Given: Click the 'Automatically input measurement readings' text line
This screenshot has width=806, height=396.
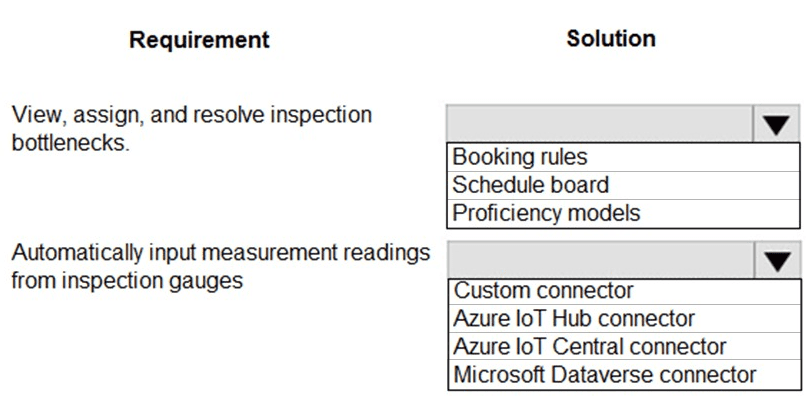Looking at the screenshot, I should click(221, 253).
